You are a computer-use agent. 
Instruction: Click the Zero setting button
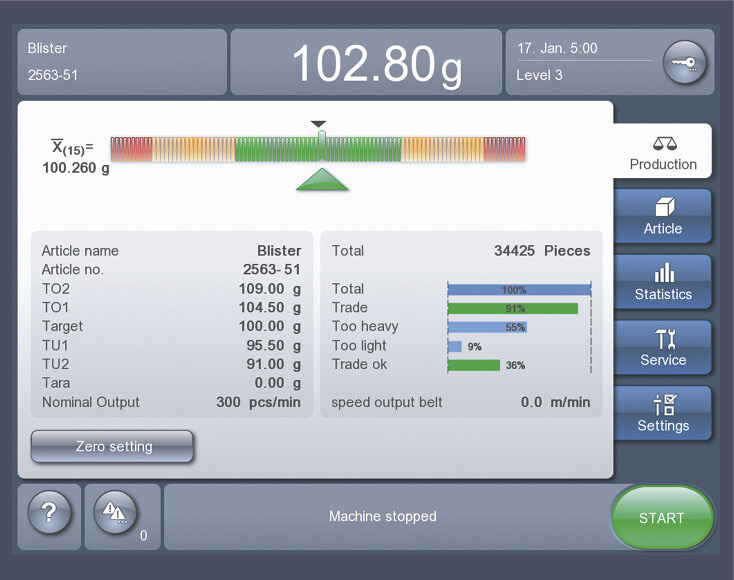112,446
